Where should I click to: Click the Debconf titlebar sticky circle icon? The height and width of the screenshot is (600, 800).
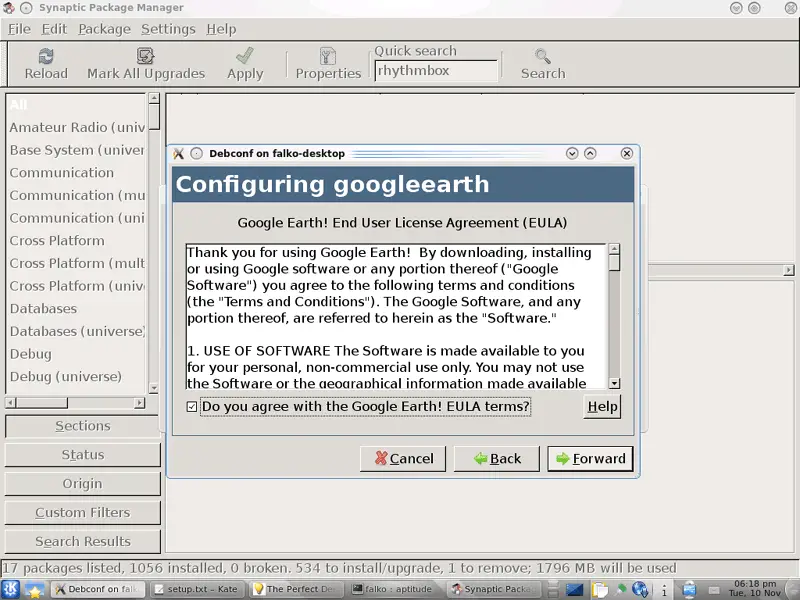point(196,154)
